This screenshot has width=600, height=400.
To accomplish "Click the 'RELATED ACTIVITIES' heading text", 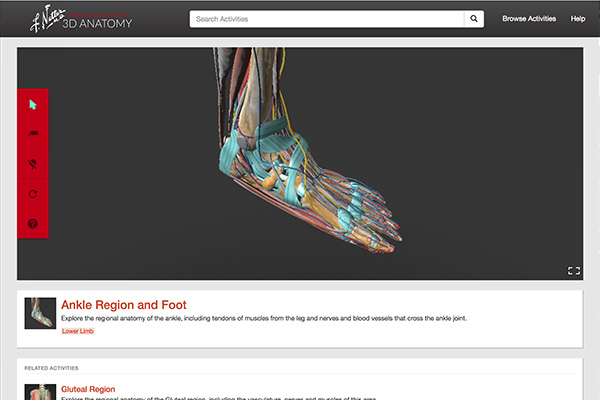I will tap(51, 368).
